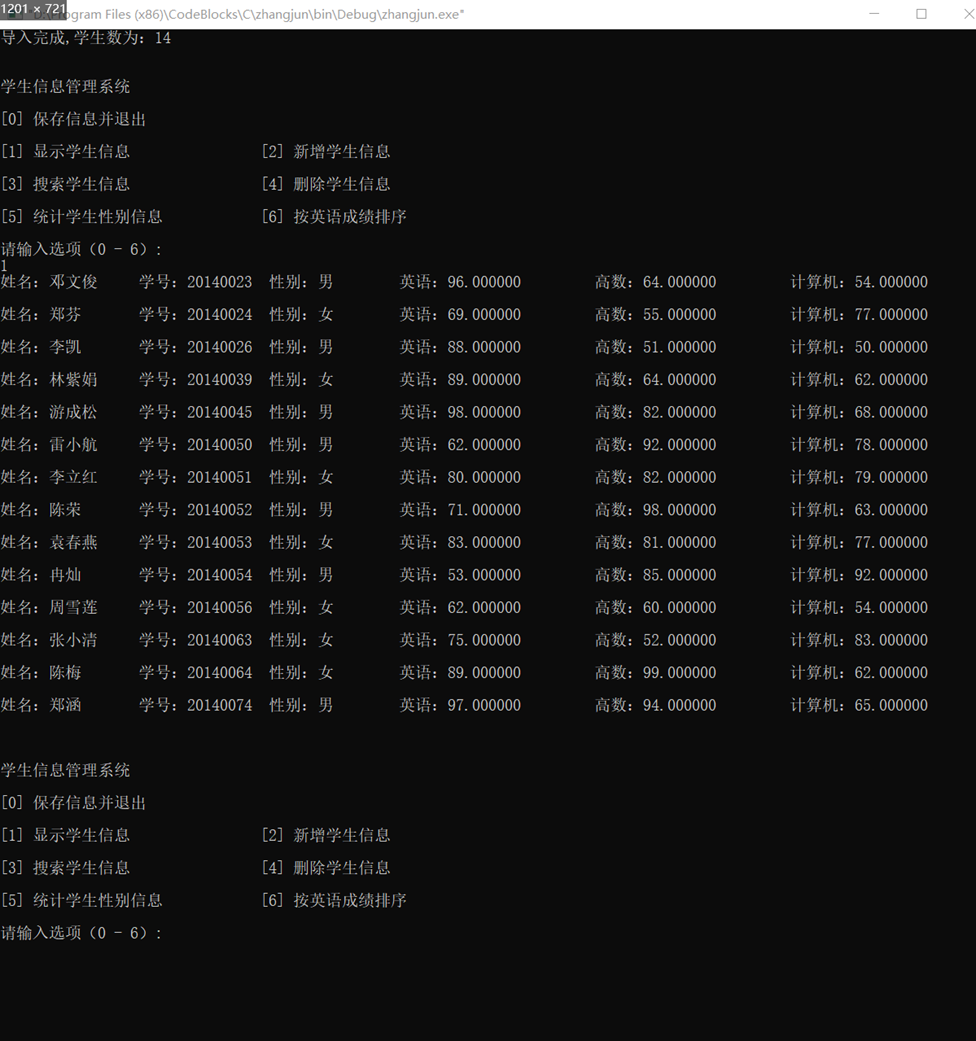Image resolution: width=976 pixels, height=1041 pixels.
Task: Click the line '导入完成,学生数为: 14'
Action: pyautogui.click(x=86, y=38)
